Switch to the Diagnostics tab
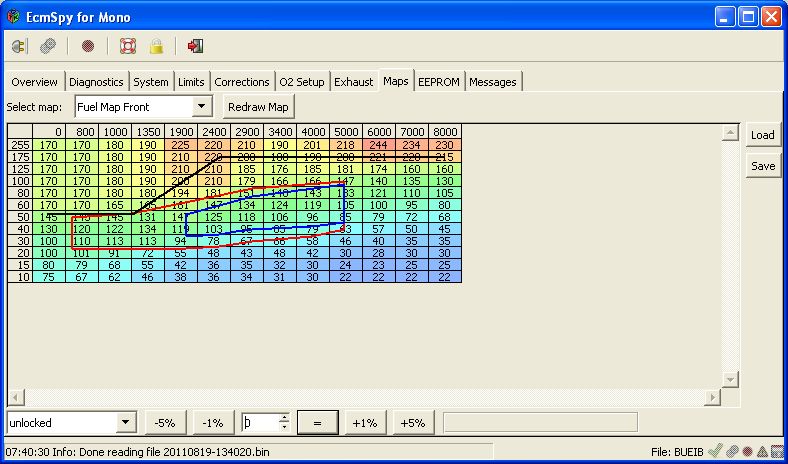The height and width of the screenshot is (464, 788). [x=96, y=82]
